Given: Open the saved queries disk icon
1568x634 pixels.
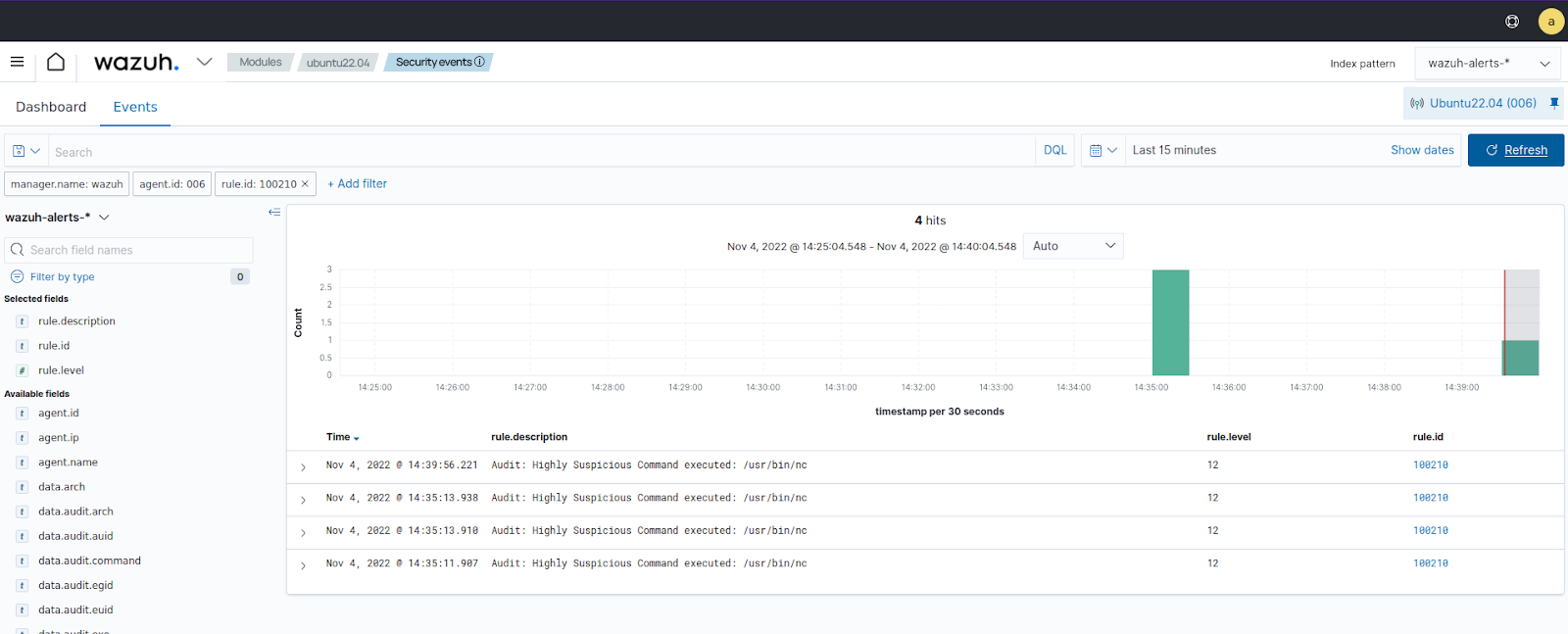Looking at the screenshot, I should [25, 151].
